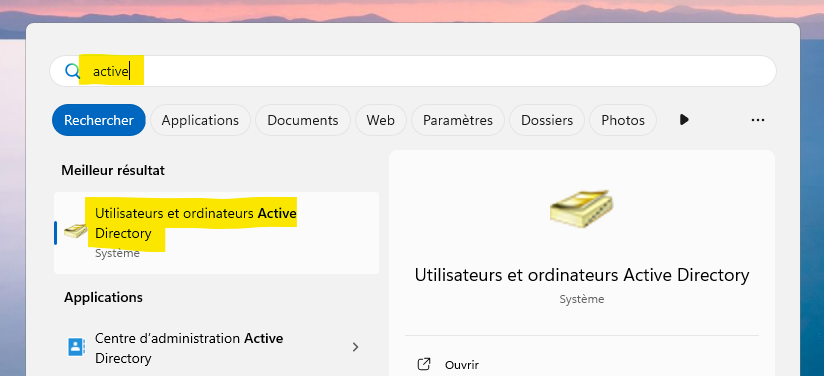Open Centre d'administration Active Directory result

click(217, 348)
